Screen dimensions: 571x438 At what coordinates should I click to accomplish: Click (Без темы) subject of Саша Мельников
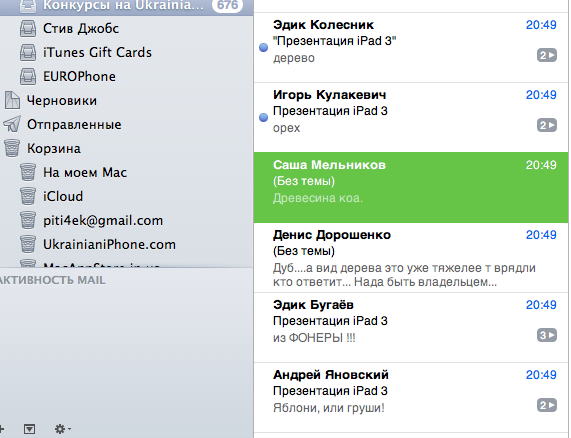click(x=304, y=181)
